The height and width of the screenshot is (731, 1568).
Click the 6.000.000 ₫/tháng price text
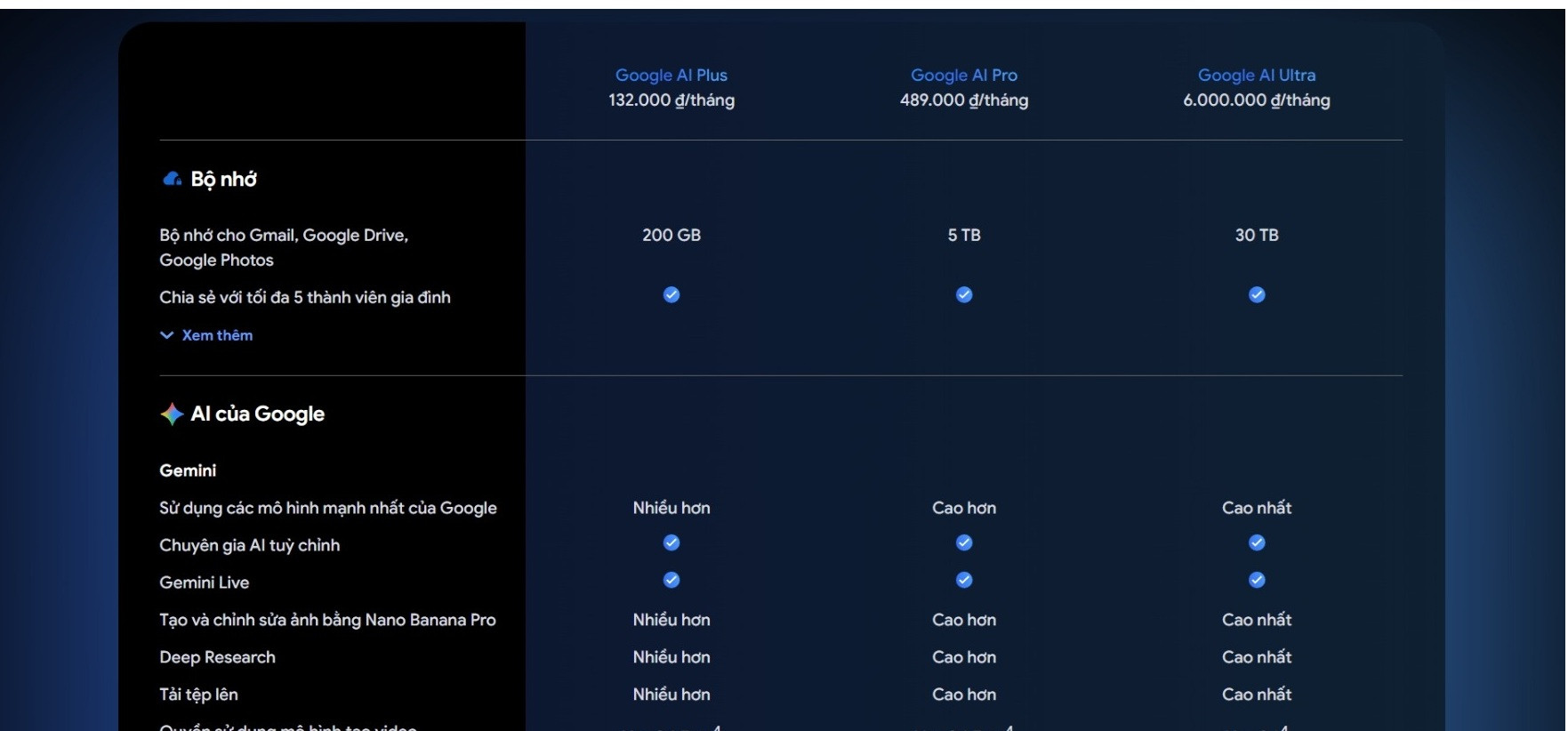pyautogui.click(x=1256, y=100)
